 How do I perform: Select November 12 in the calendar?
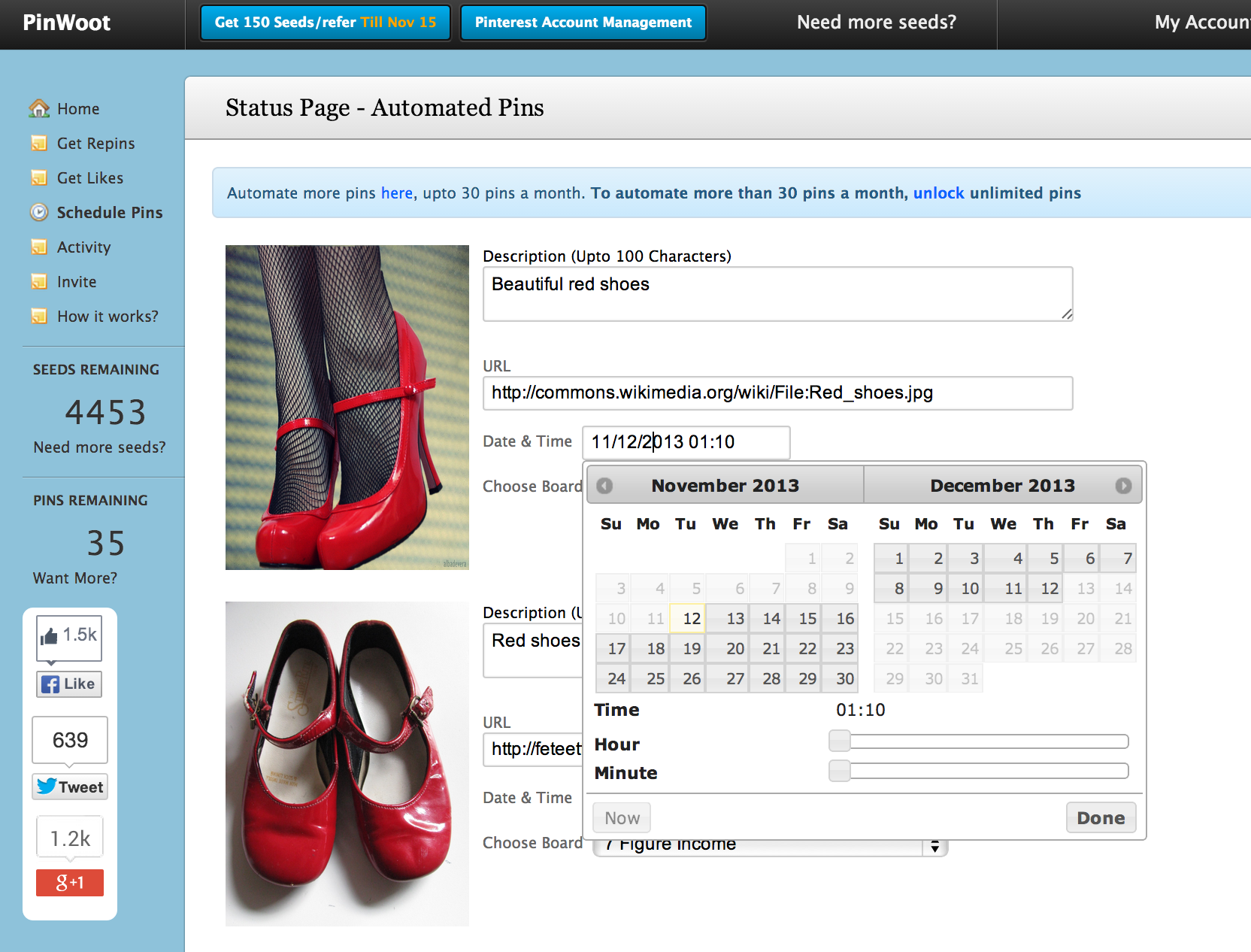coord(687,619)
